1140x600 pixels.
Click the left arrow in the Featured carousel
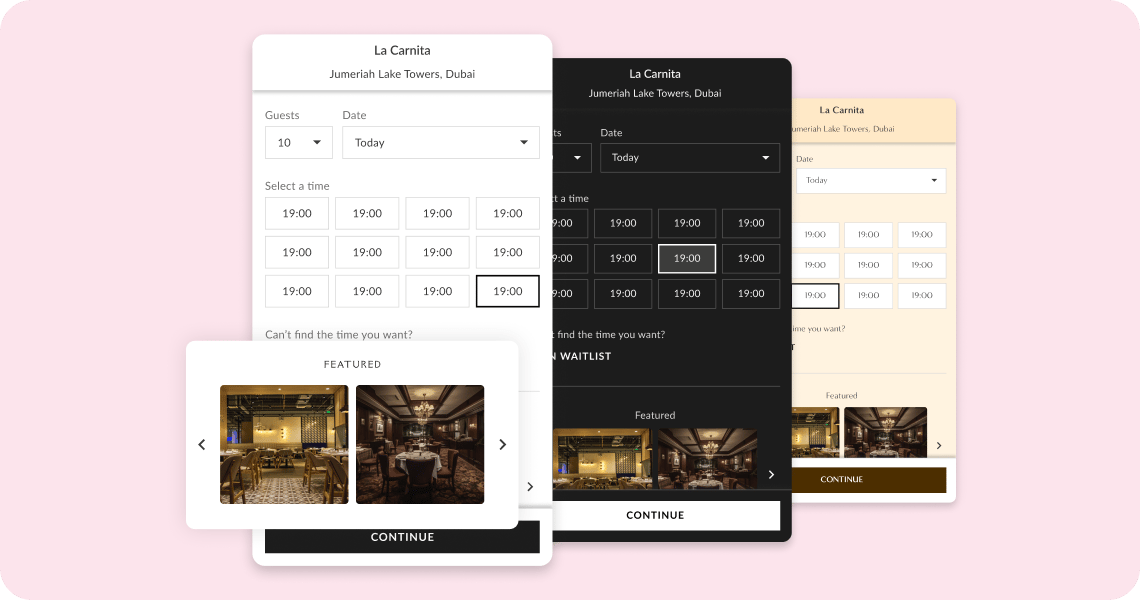pos(201,444)
